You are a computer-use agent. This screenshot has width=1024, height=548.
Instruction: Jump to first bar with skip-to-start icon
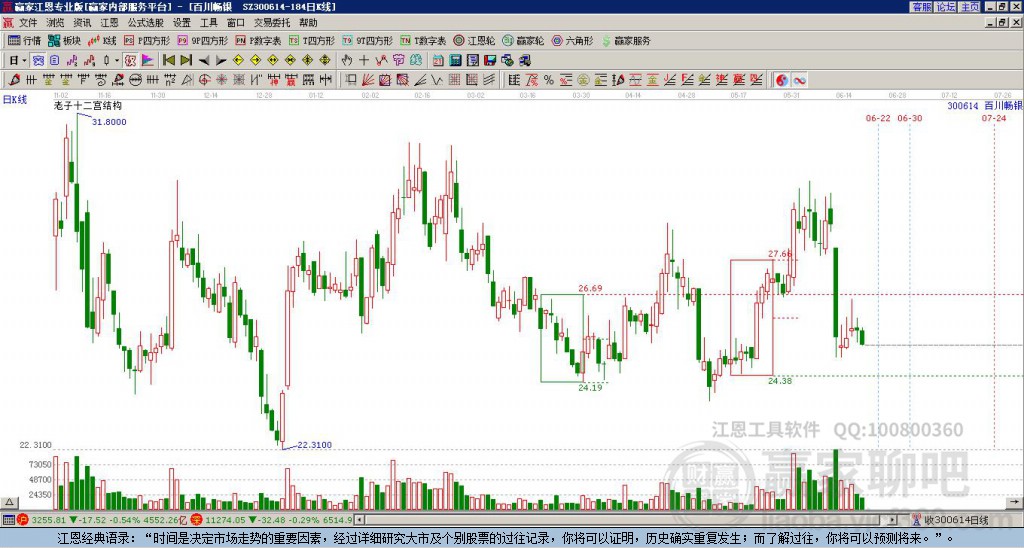tap(169, 61)
